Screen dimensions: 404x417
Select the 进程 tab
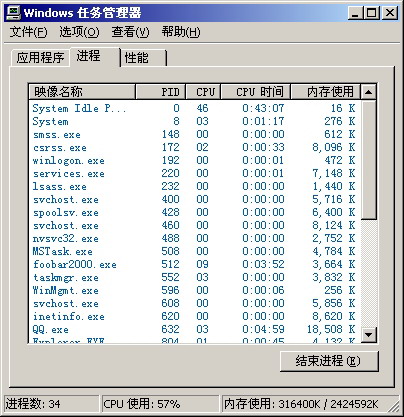95,57
